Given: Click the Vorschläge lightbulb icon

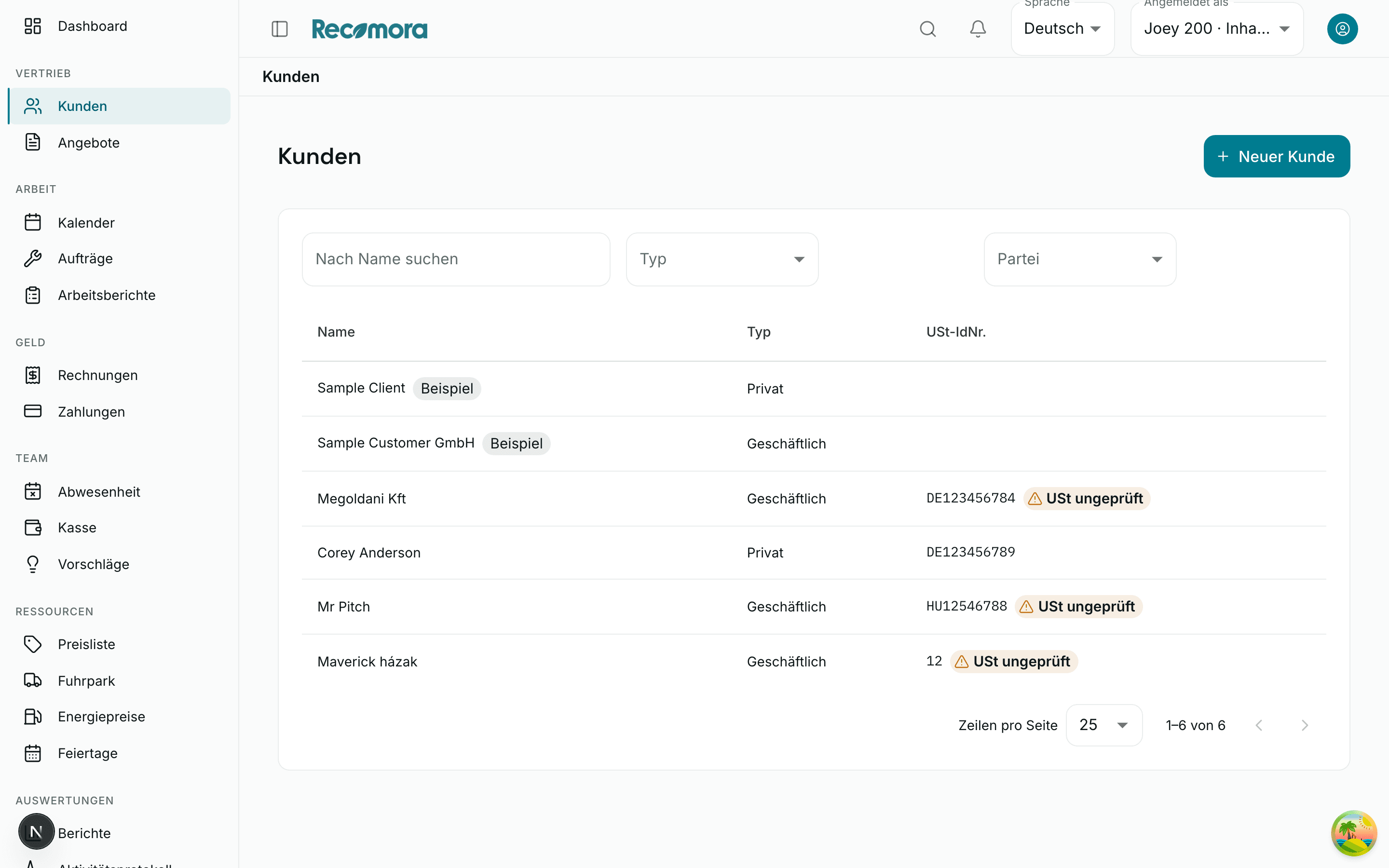Looking at the screenshot, I should pyautogui.click(x=33, y=564).
